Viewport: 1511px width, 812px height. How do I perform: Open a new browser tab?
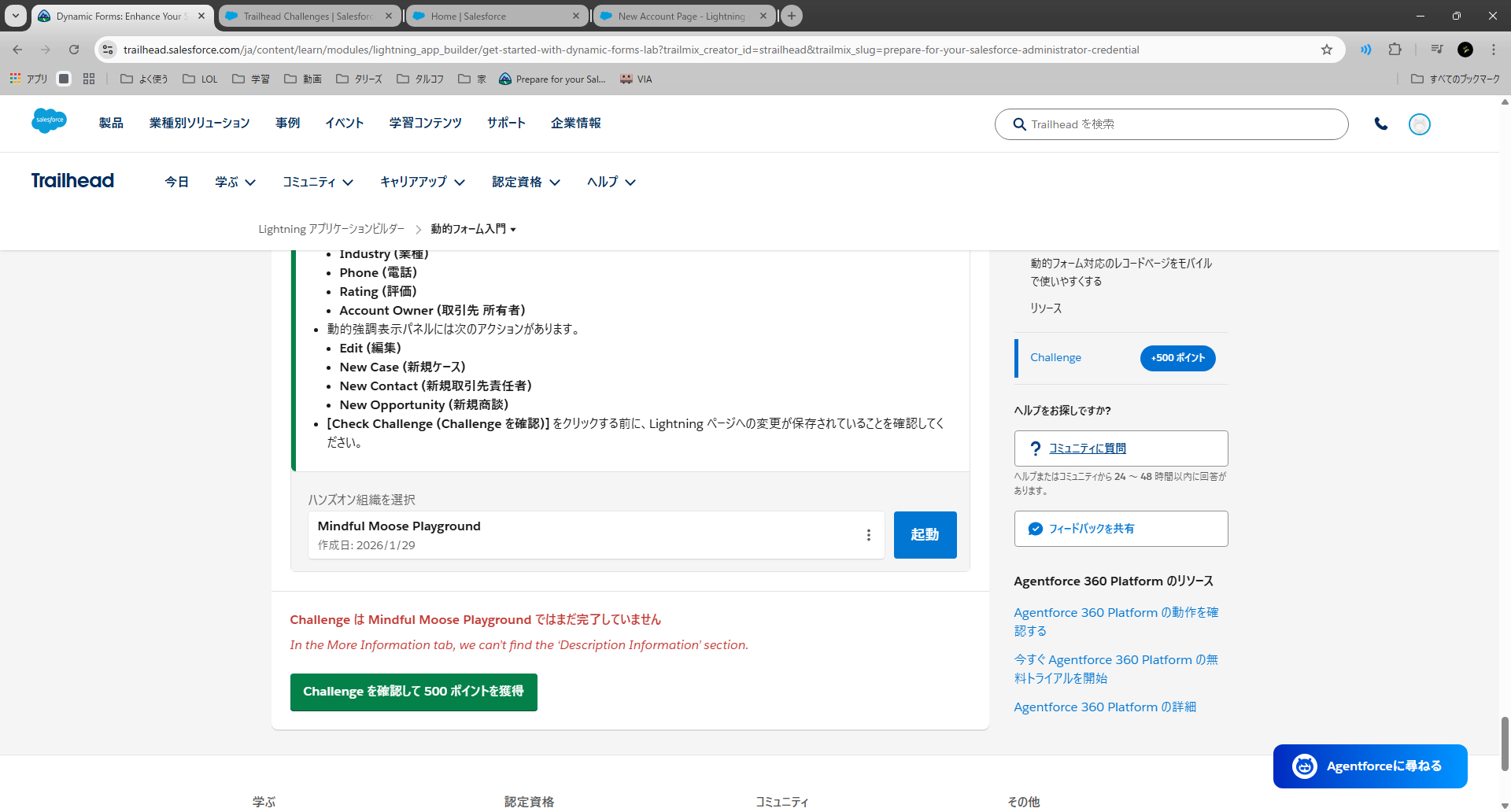click(x=792, y=16)
